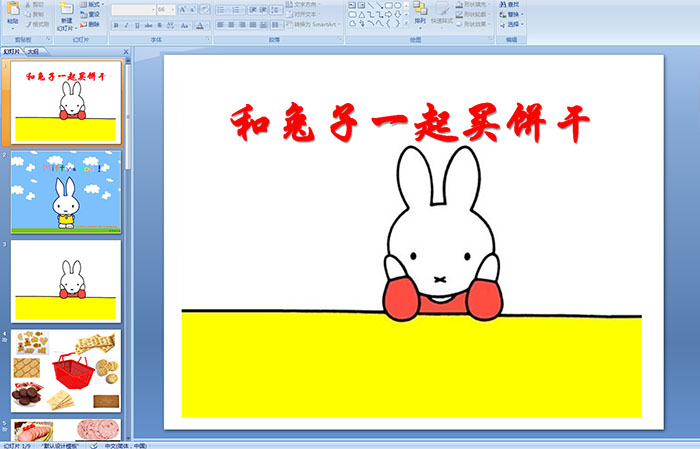Click the Arrange (排列) icon
Screen dimensions: 700x449
pos(420,9)
